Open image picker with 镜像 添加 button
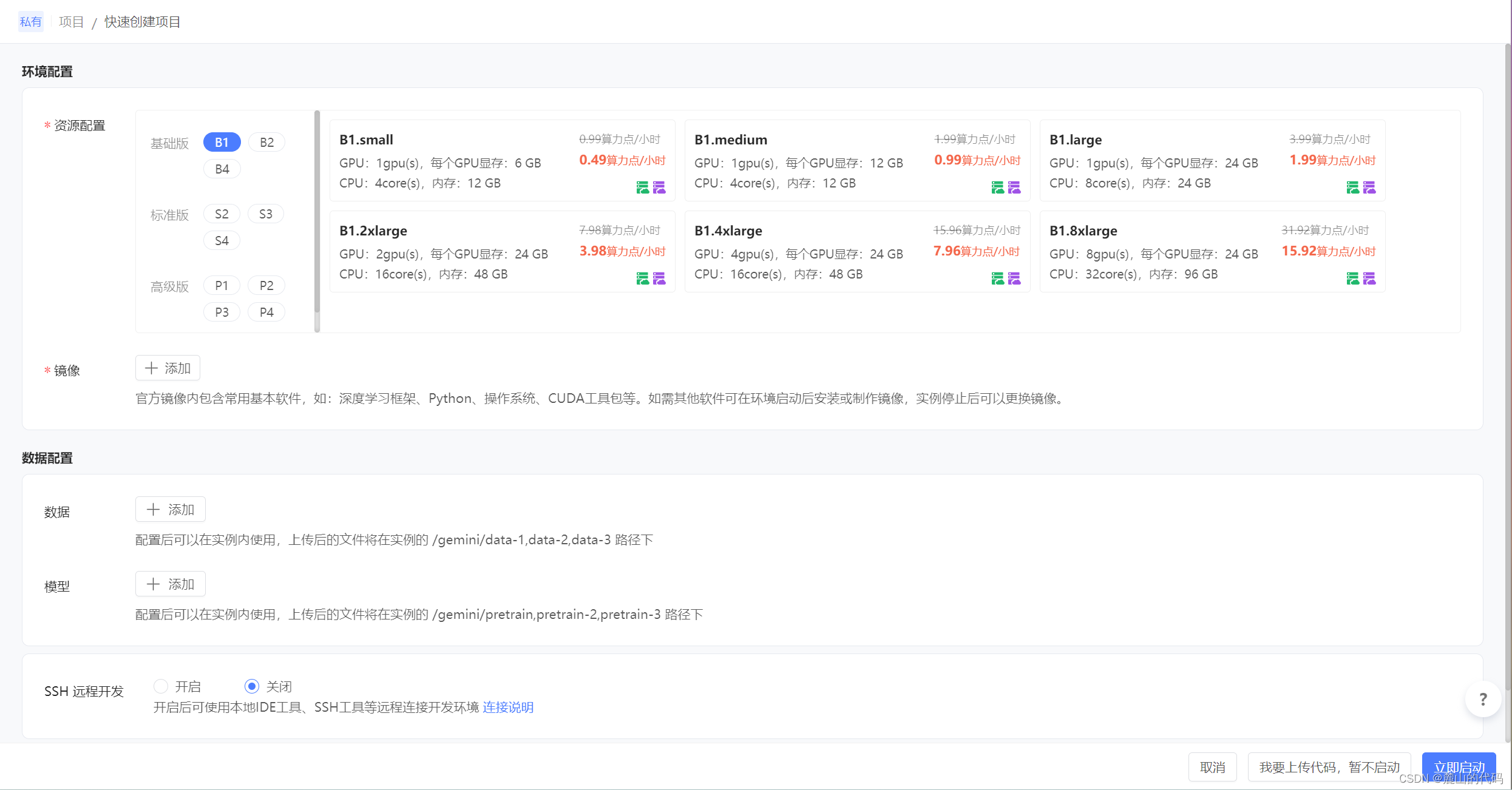The image size is (1512, 790). point(168,368)
